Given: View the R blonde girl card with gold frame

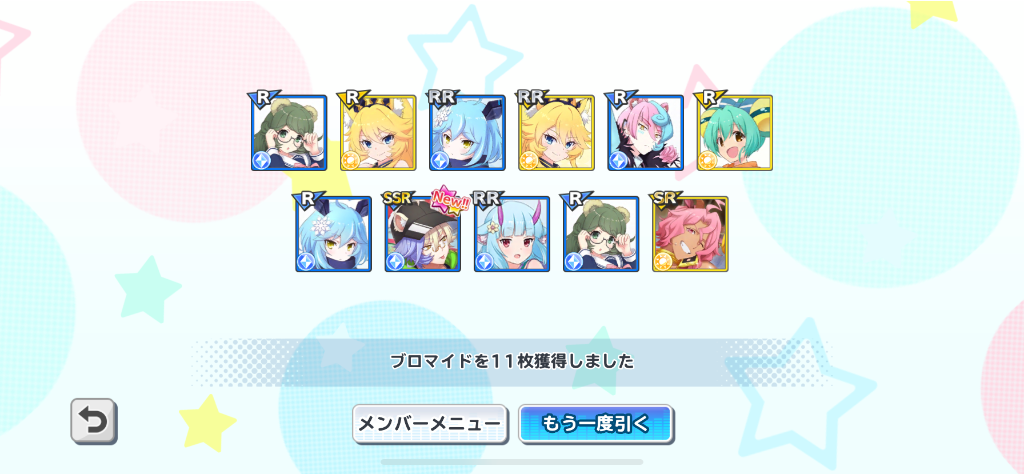Looking at the screenshot, I should pyautogui.click(x=378, y=133).
